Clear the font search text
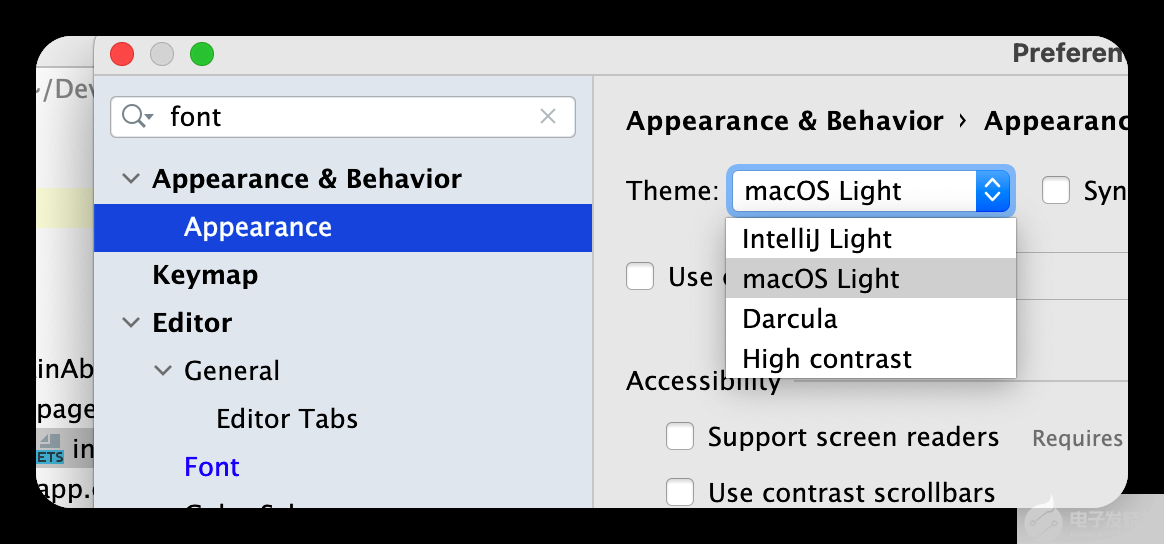 548,117
